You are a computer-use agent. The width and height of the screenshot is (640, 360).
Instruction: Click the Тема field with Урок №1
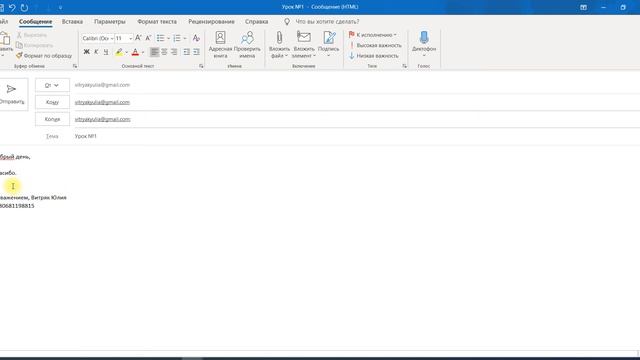pyautogui.click(x=355, y=136)
